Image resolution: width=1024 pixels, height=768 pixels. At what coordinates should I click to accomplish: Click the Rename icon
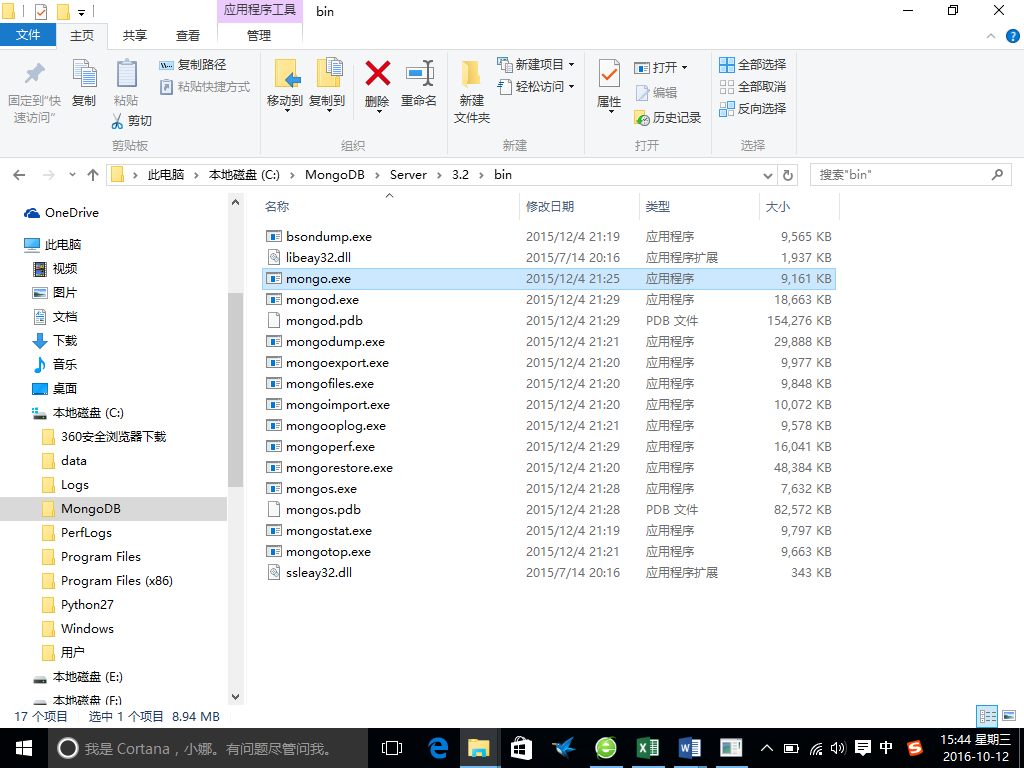419,73
